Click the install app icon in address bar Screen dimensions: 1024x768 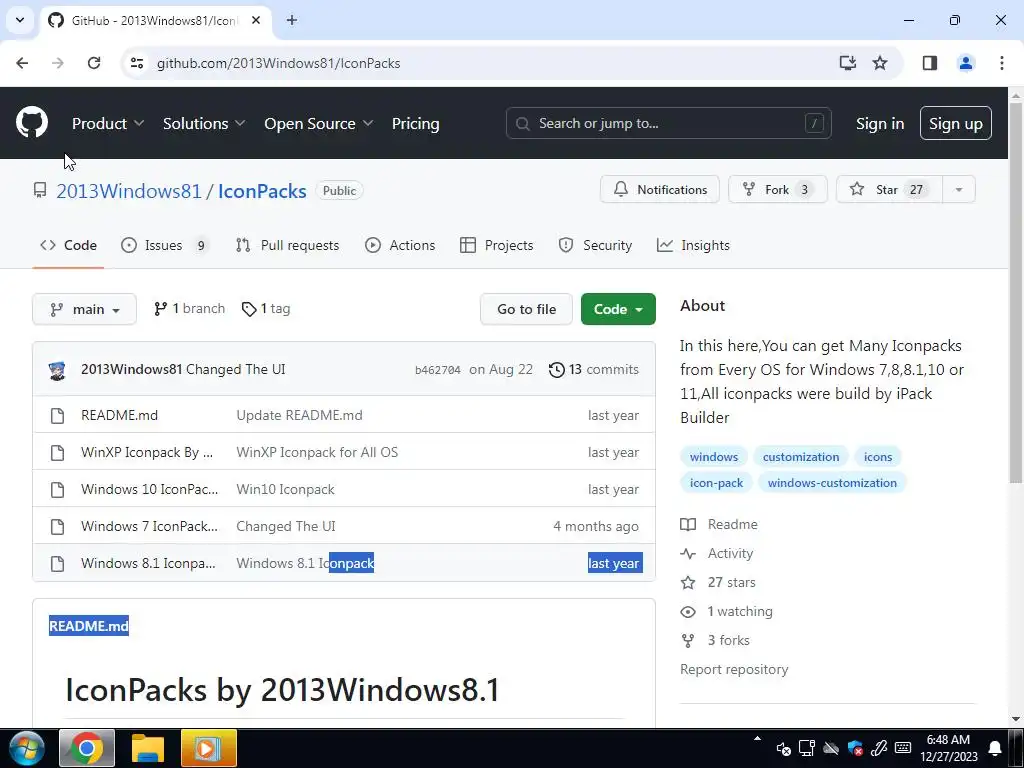(x=848, y=63)
